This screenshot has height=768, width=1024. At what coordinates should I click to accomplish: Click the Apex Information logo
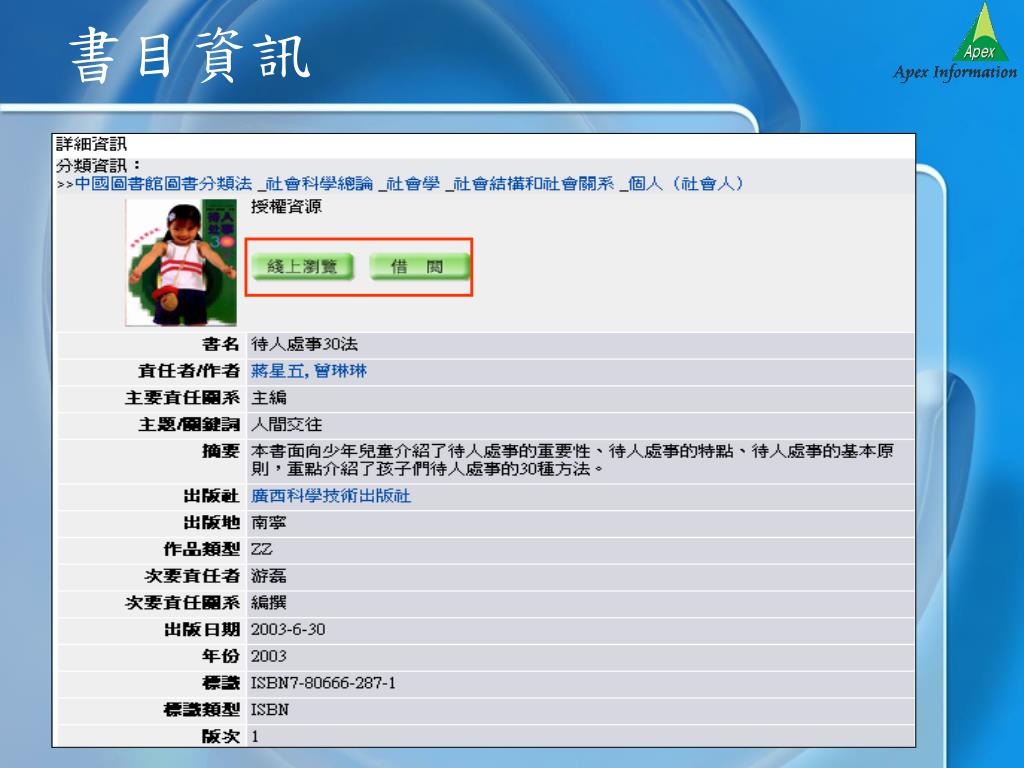[x=955, y=43]
